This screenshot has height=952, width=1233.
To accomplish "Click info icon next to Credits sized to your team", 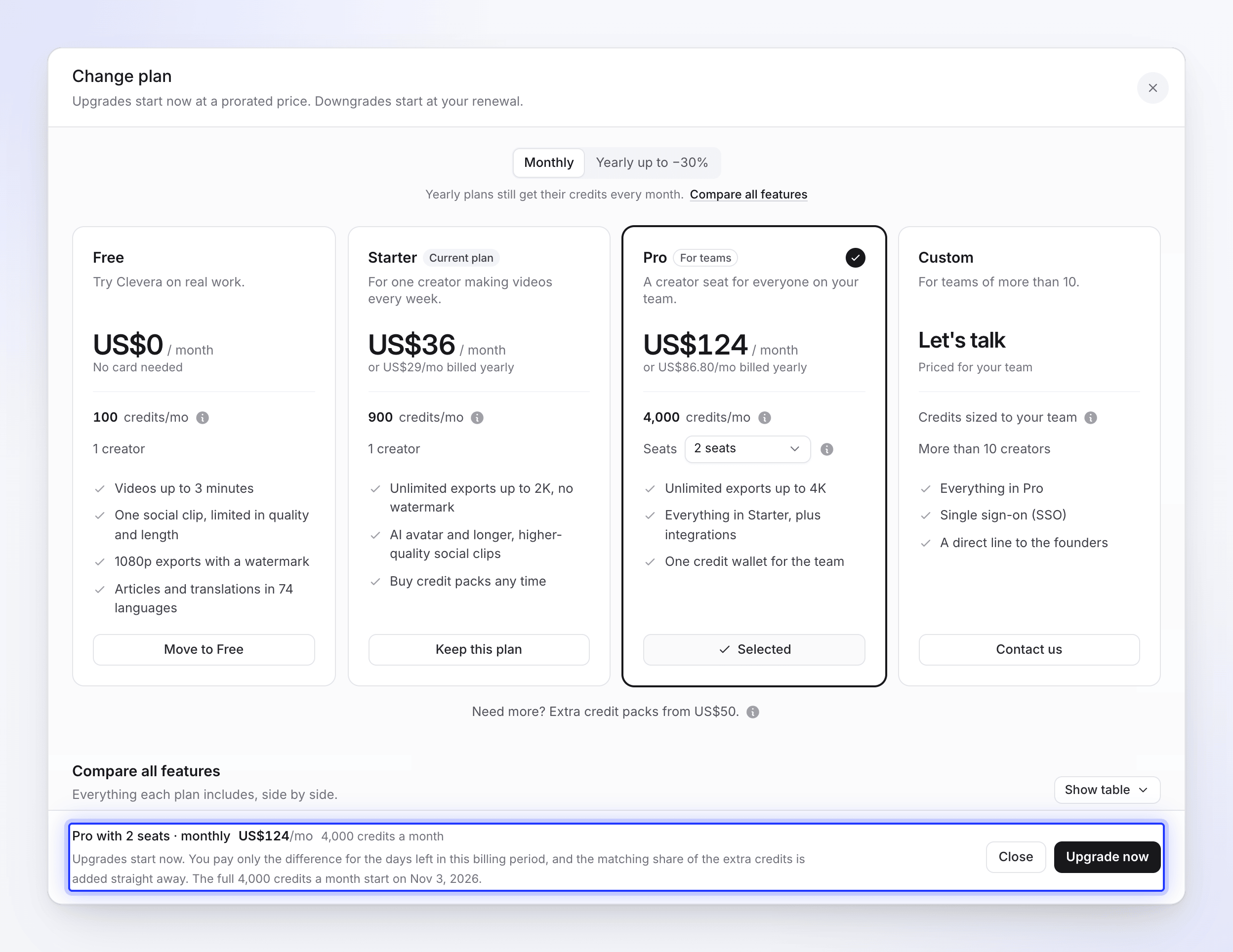I will coord(1090,418).
